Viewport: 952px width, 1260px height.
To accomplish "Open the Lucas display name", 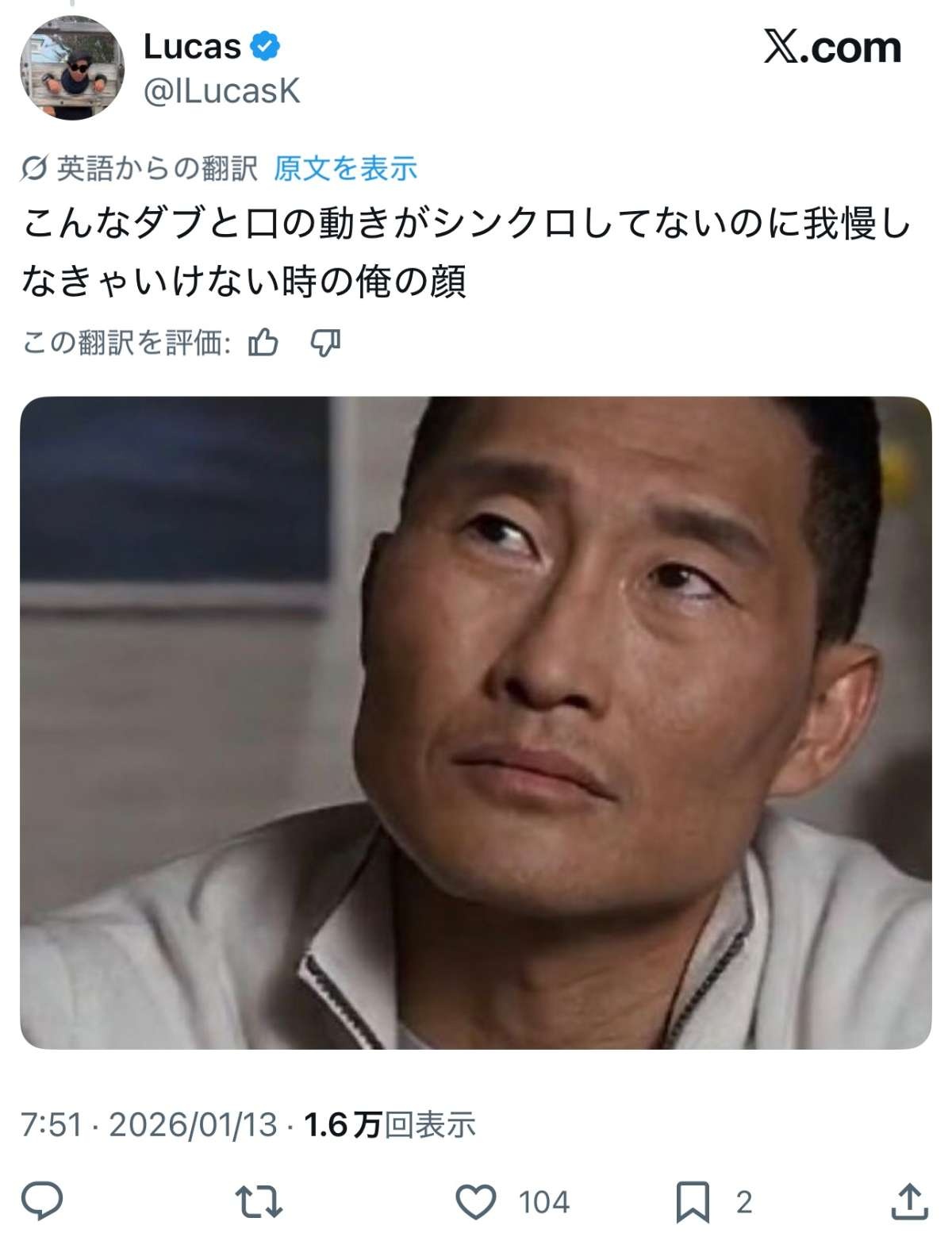I will (192, 47).
